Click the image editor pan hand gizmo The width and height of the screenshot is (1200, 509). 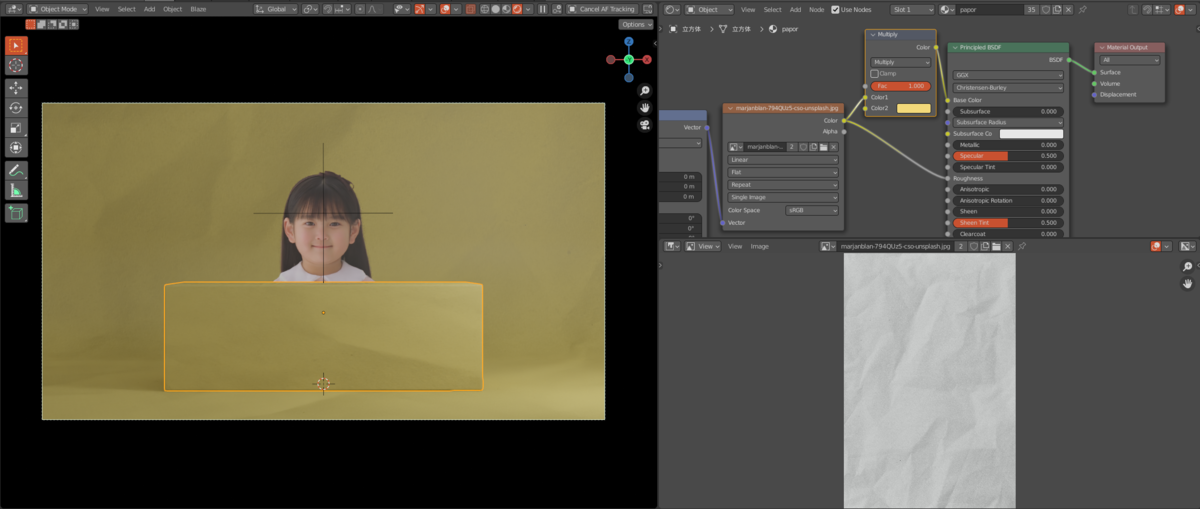click(1187, 284)
